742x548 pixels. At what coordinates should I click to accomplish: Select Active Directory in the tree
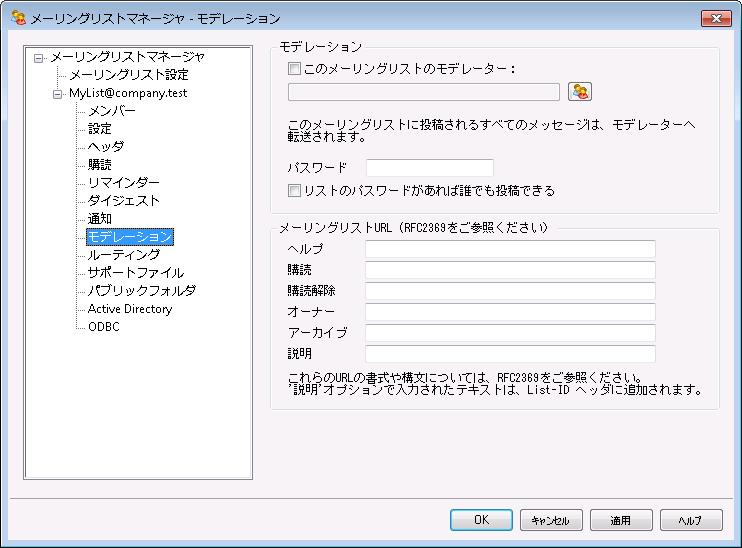click(129, 309)
